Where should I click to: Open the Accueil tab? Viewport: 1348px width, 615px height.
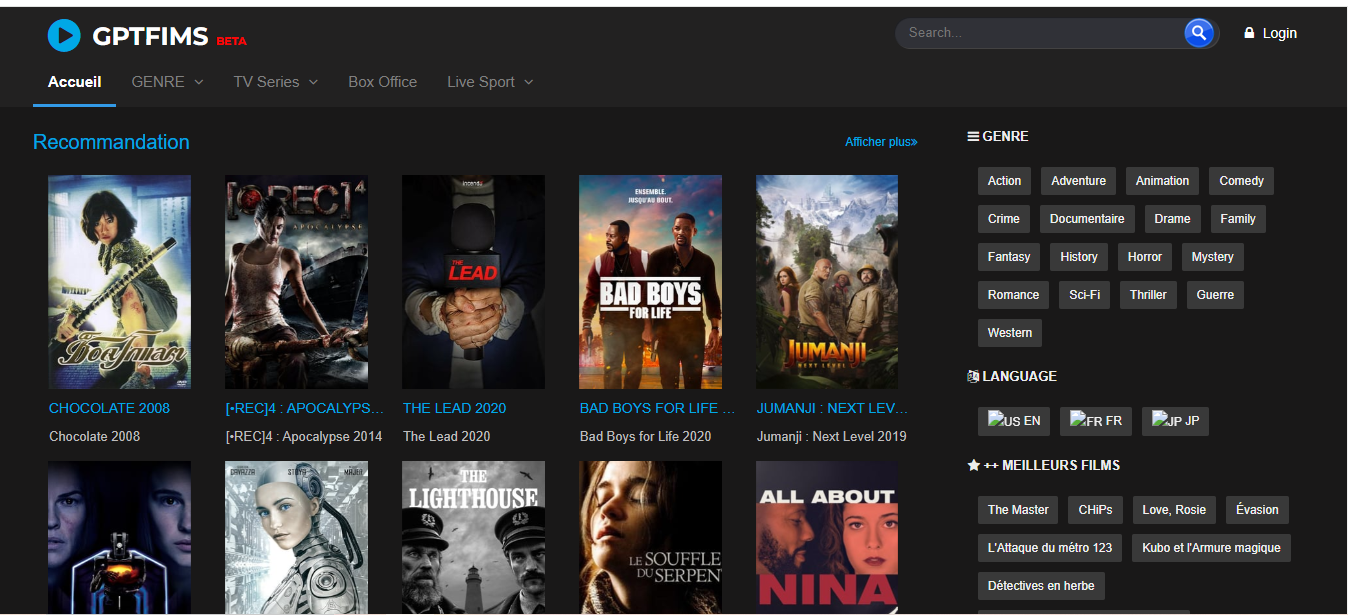click(x=75, y=82)
